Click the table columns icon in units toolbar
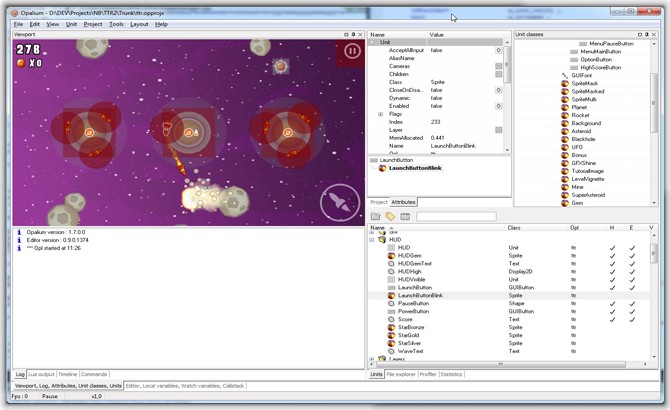The width and height of the screenshot is (670, 410). 405,217
